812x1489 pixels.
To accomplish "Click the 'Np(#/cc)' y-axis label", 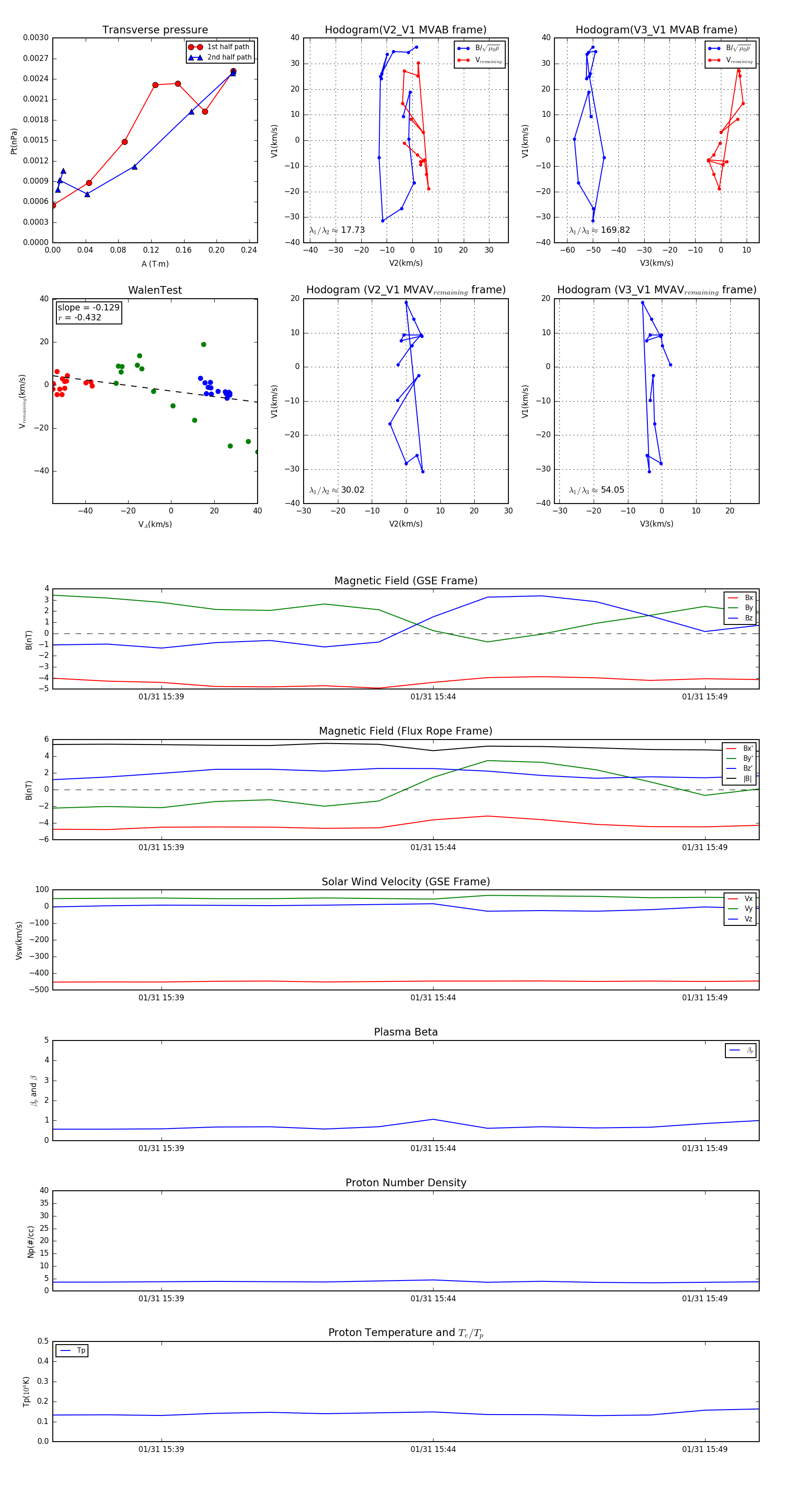I will coord(31,1241).
